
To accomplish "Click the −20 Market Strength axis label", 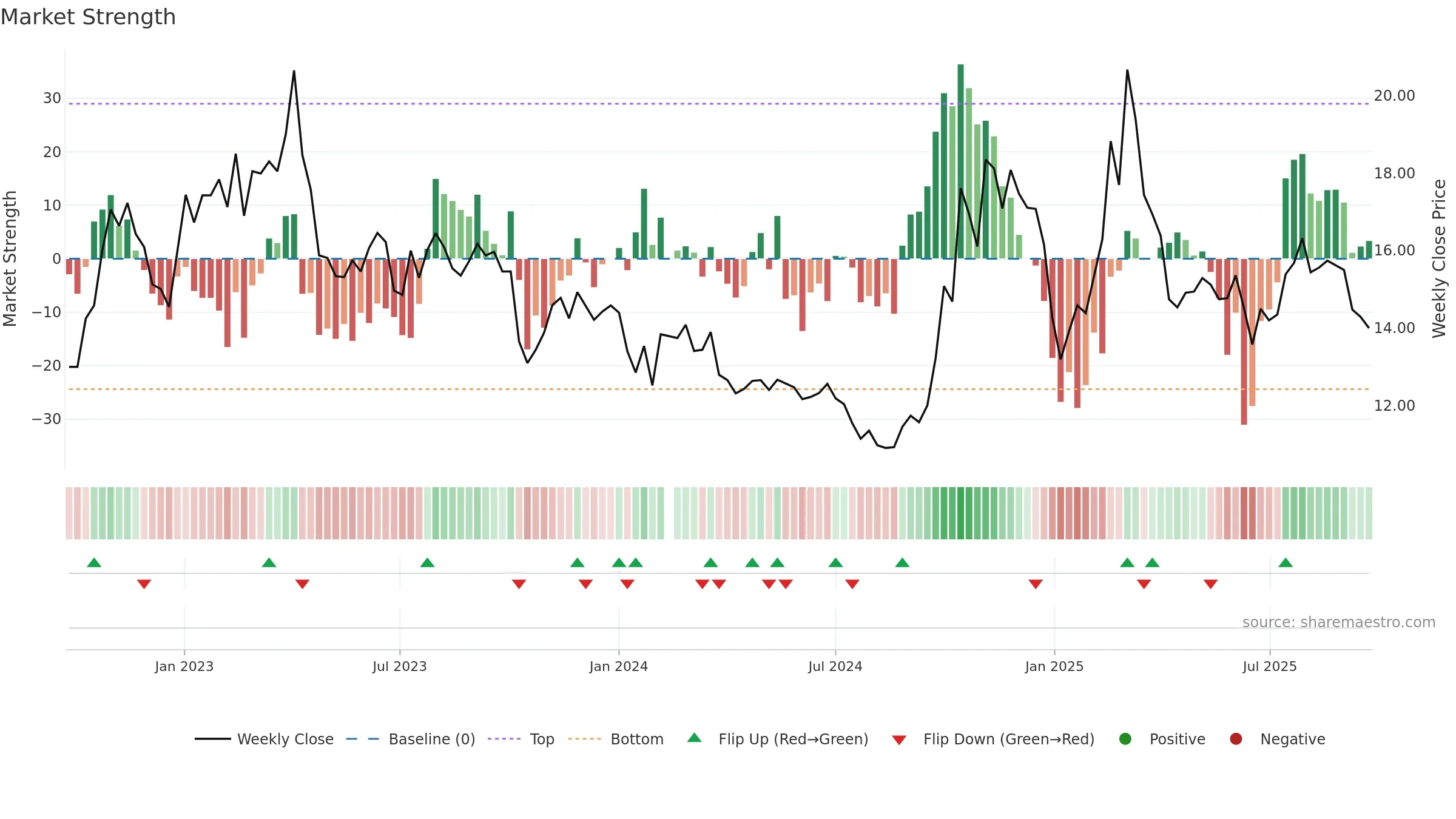I will click(47, 366).
